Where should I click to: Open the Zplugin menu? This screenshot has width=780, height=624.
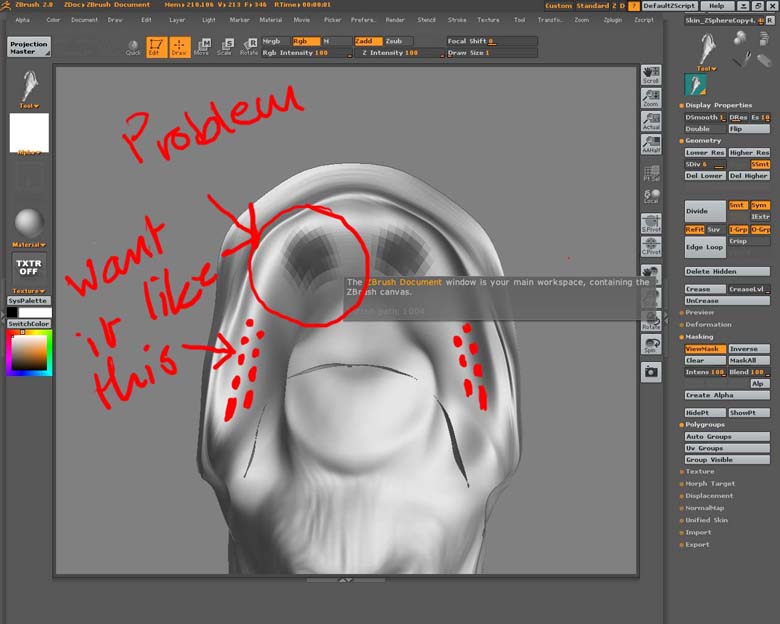pyautogui.click(x=612, y=20)
